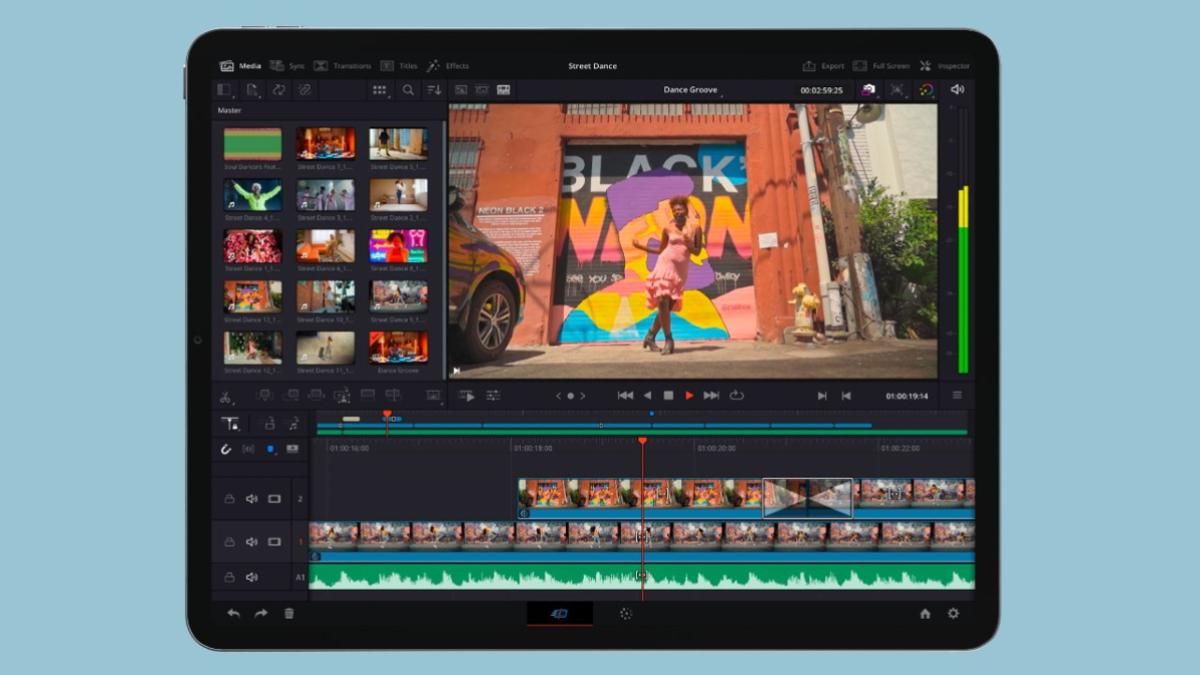This screenshot has height=675, width=1200.
Task: Open the media pool sort options dropdown
Action: pos(432,89)
